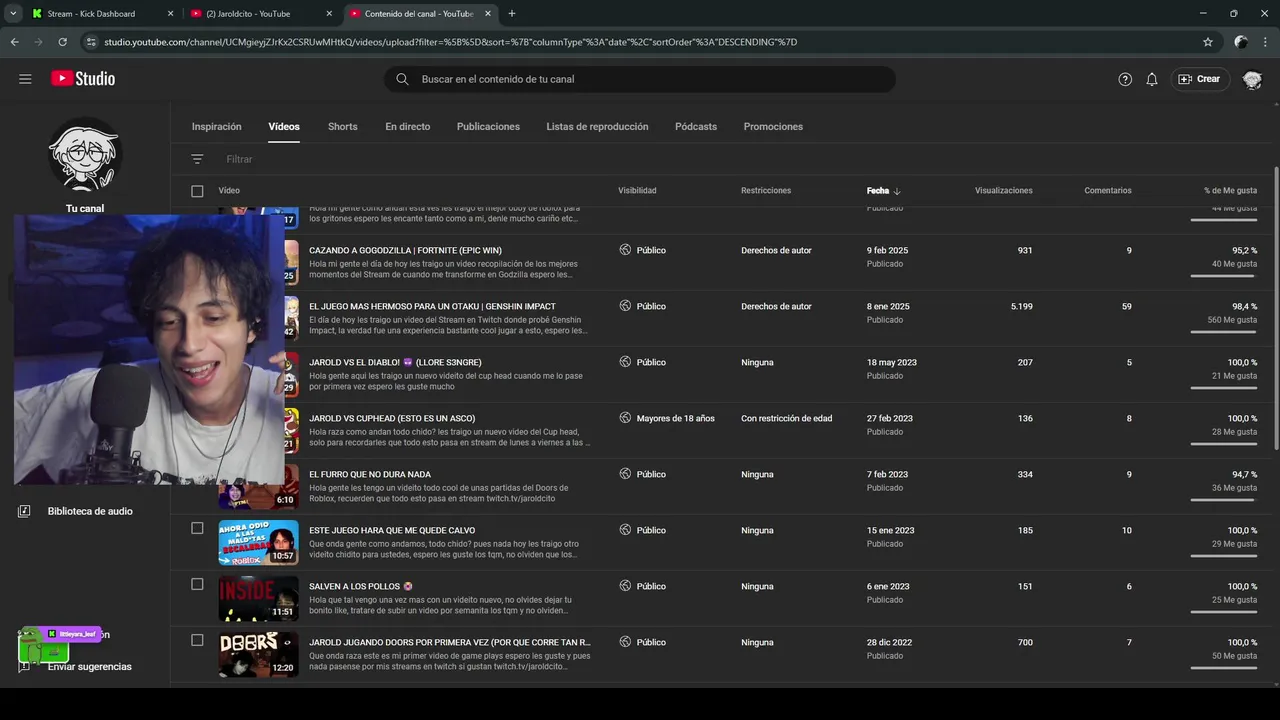The height and width of the screenshot is (720, 1280).
Task: Click the Biblioteca de audio icon
Action: tap(24, 511)
